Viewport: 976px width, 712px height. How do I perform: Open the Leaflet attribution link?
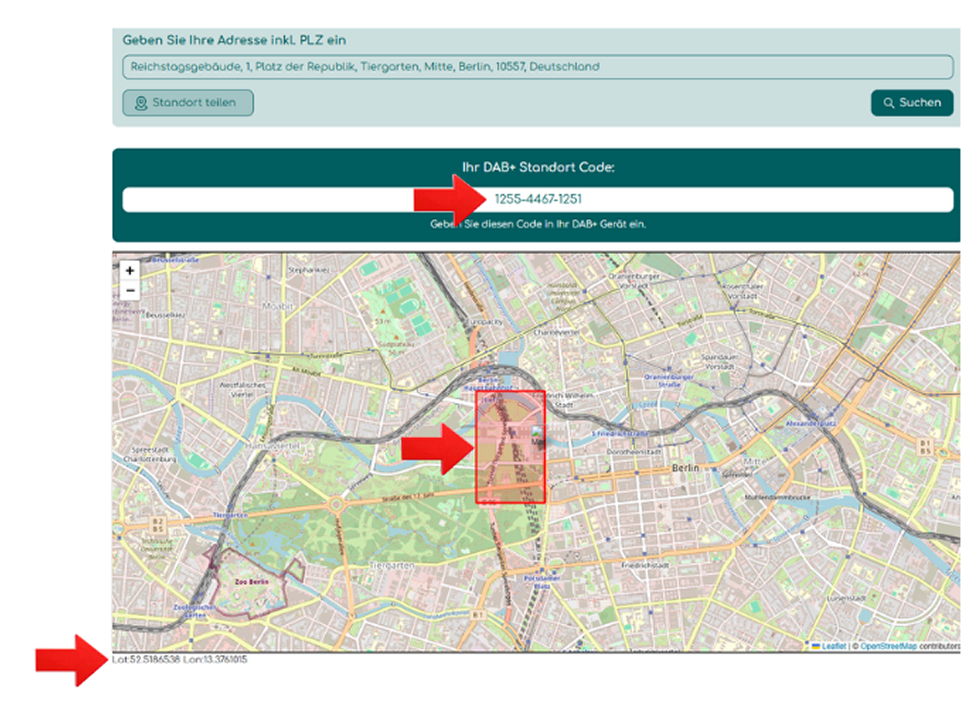833,646
